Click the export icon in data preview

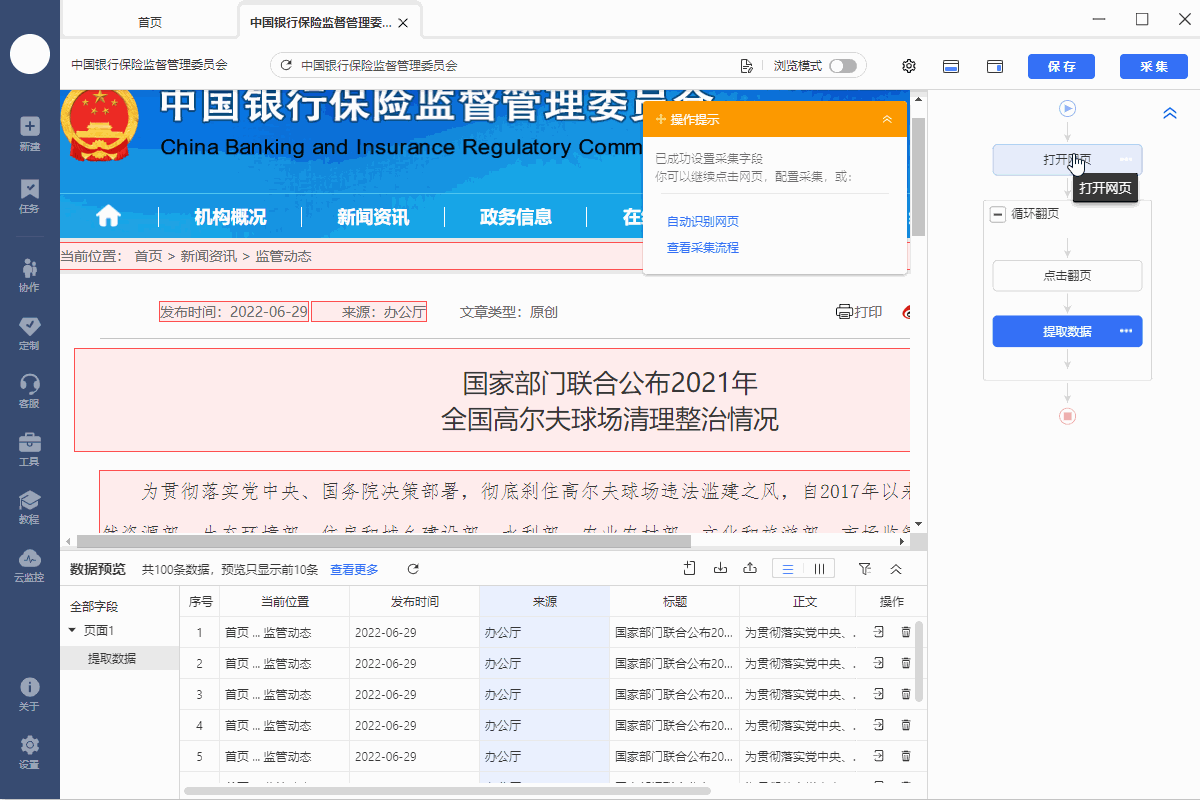point(750,569)
